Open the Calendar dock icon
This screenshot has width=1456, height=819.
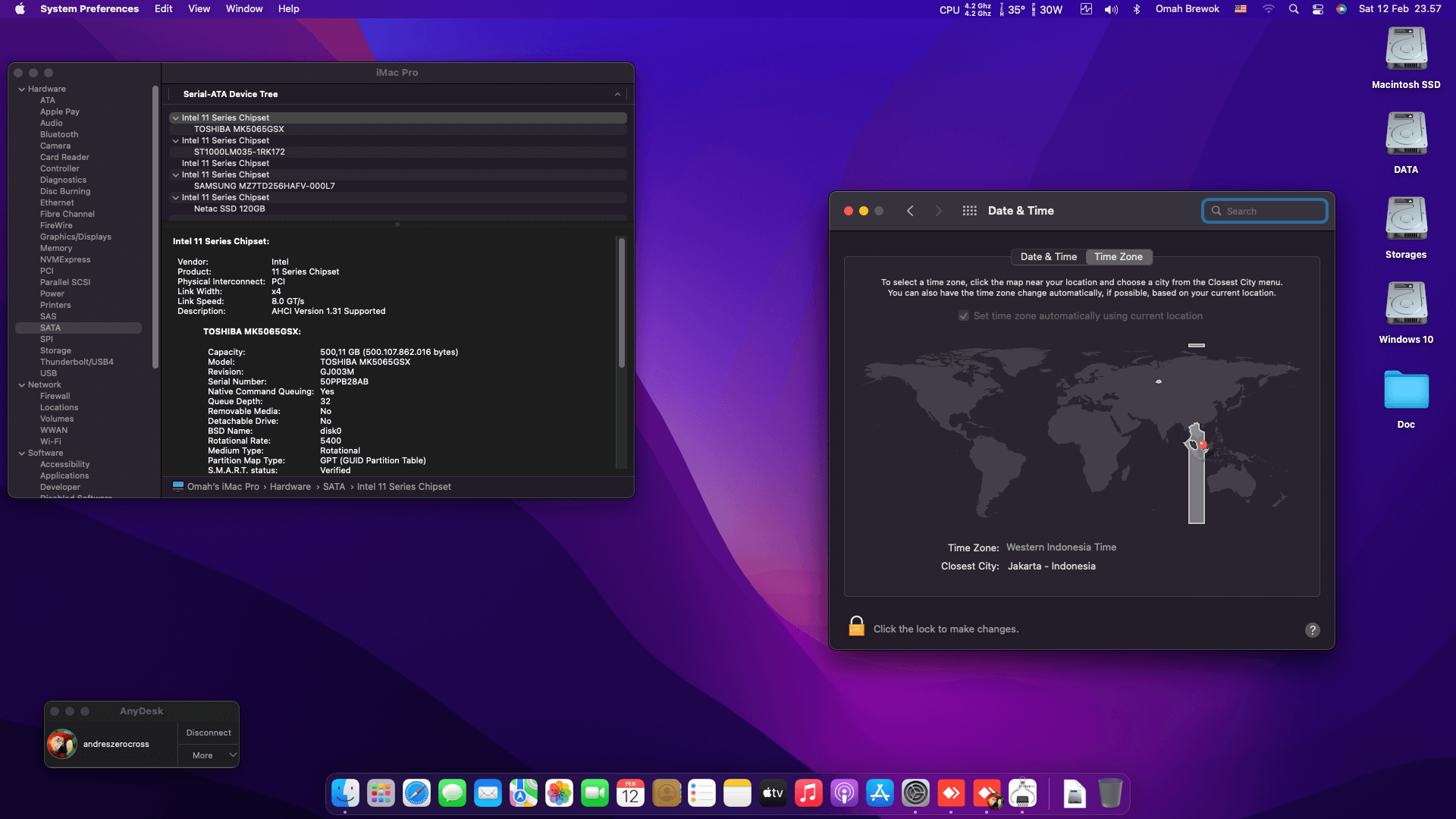pyautogui.click(x=630, y=793)
